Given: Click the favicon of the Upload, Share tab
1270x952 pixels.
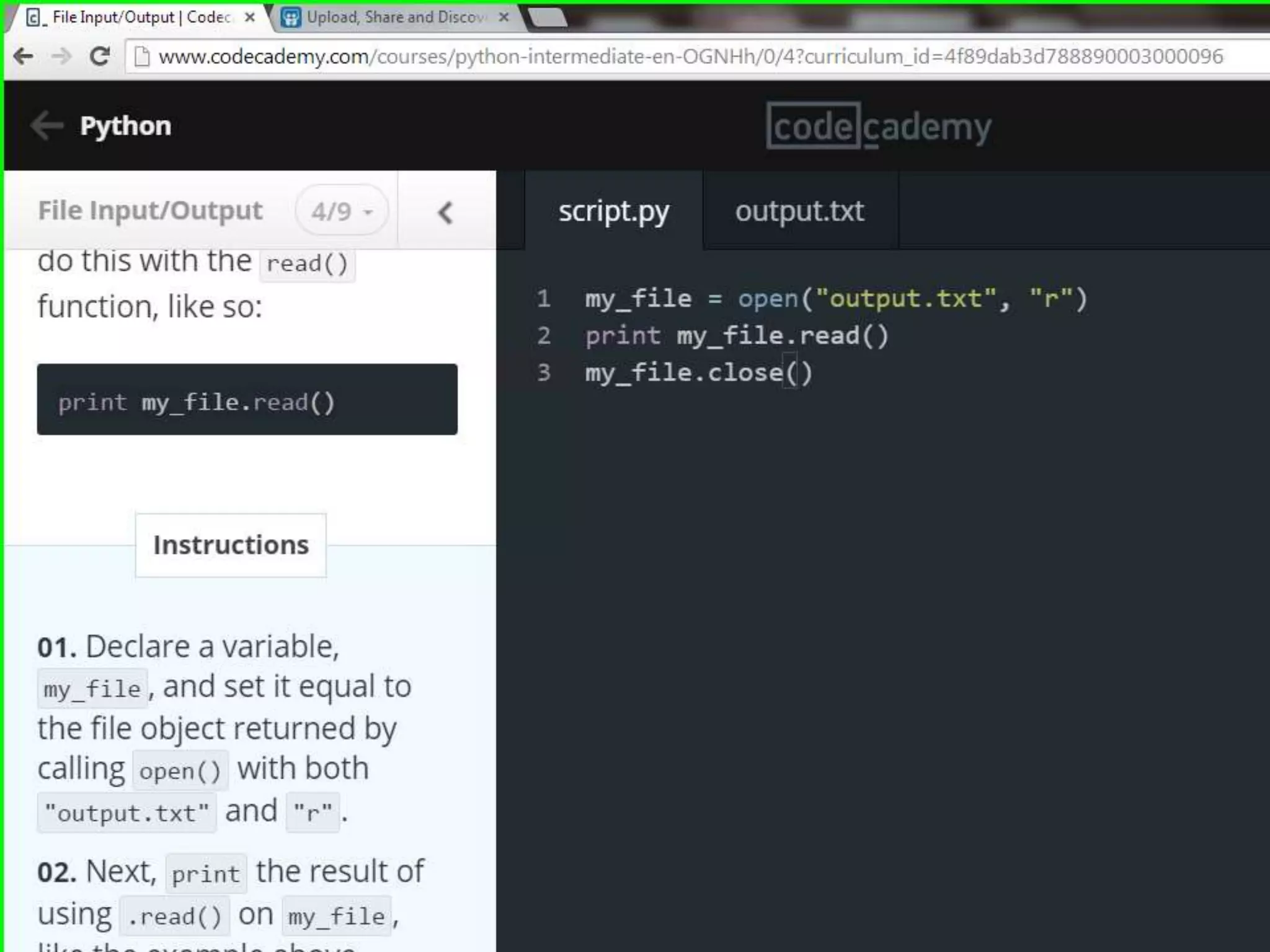Looking at the screenshot, I should click(290, 17).
